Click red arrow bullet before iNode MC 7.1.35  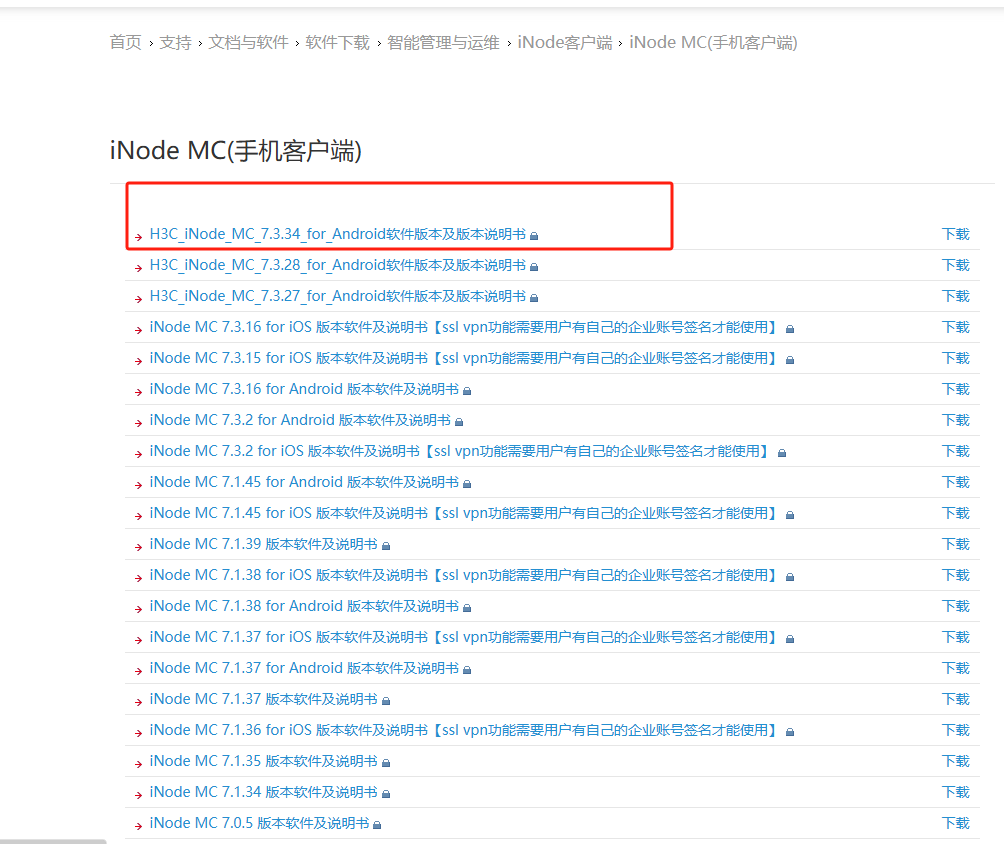pyautogui.click(x=138, y=764)
